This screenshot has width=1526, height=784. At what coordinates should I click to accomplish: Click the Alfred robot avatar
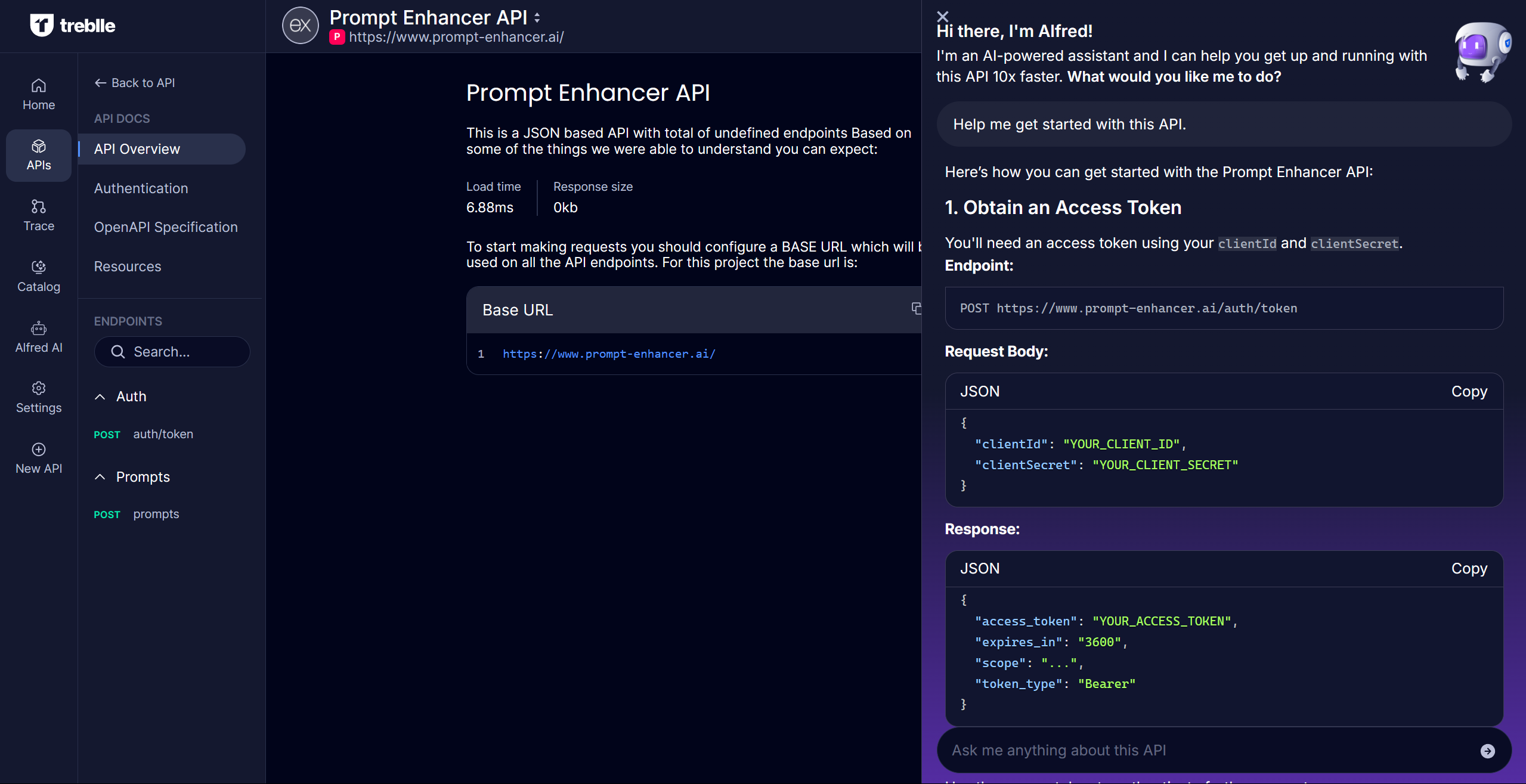pyautogui.click(x=1482, y=52)
